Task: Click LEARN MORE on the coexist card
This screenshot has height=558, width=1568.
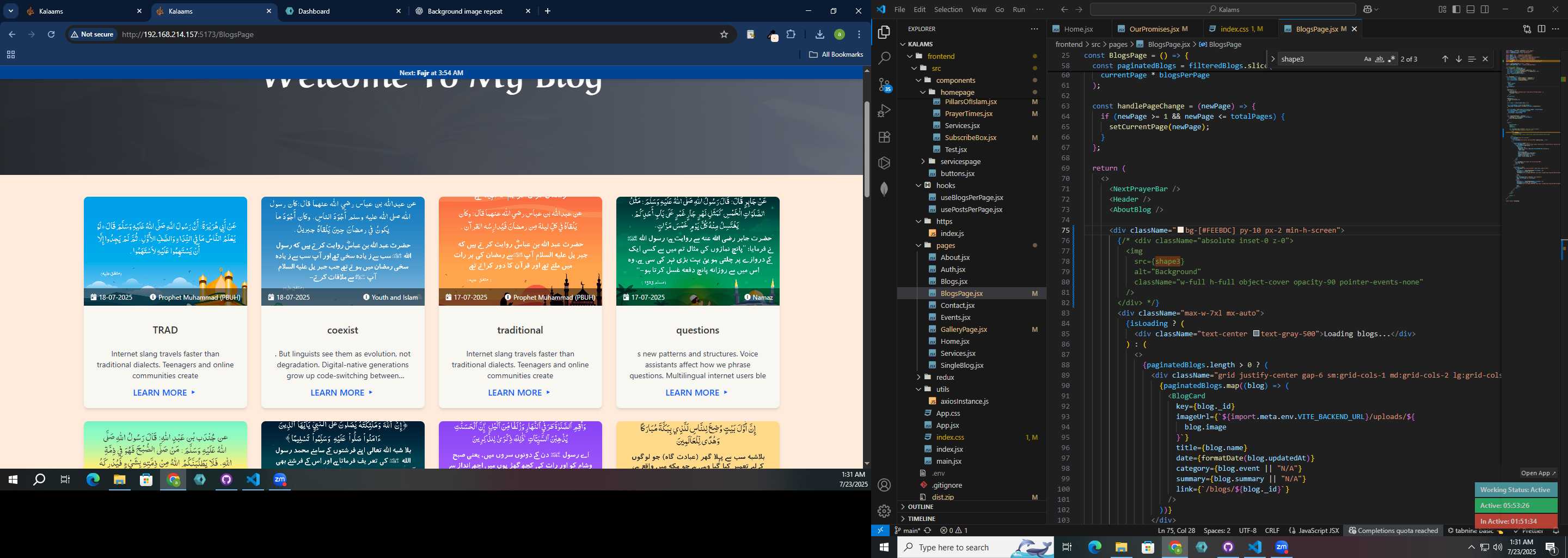Action: click(x=342, y=393)
